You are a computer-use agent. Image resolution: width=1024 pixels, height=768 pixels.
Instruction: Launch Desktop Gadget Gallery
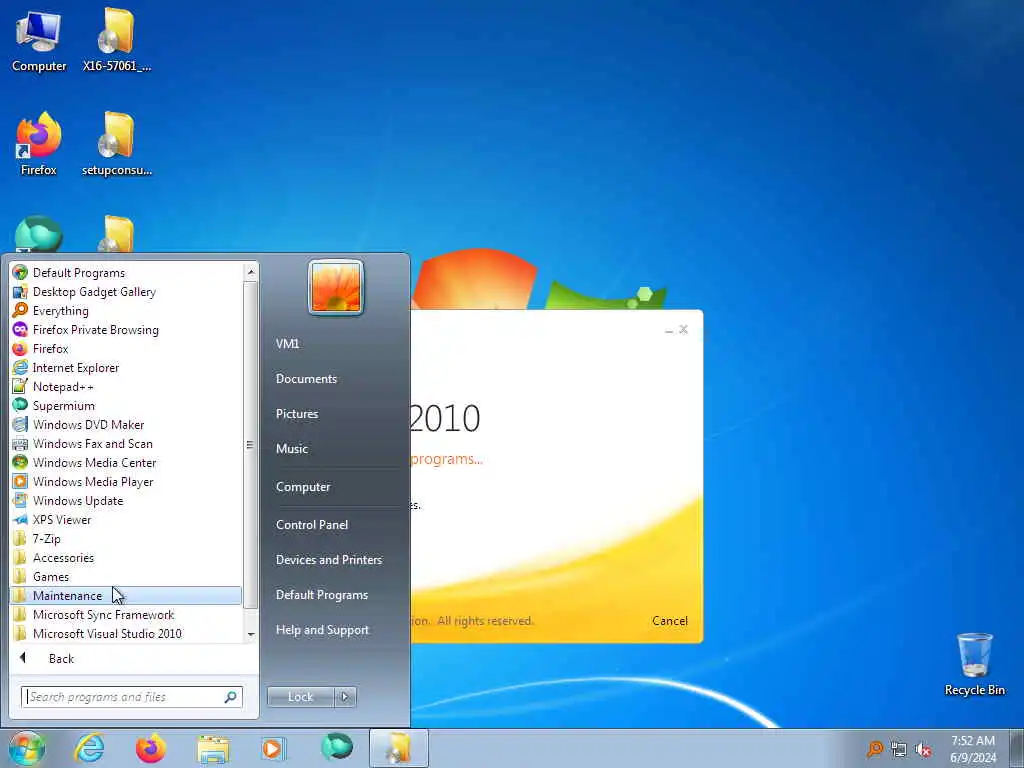(126, 292)
